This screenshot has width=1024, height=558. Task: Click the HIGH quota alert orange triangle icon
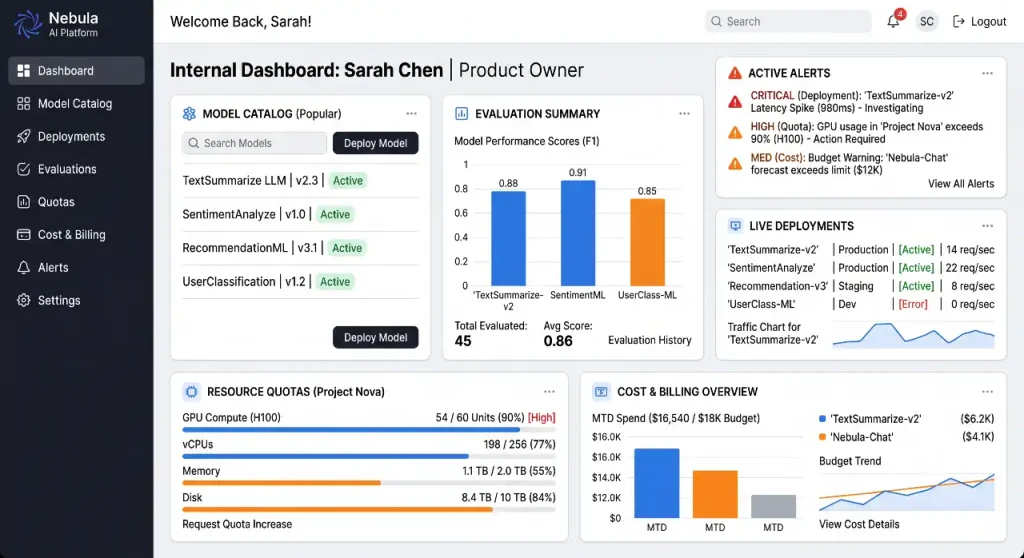[735, 133]
